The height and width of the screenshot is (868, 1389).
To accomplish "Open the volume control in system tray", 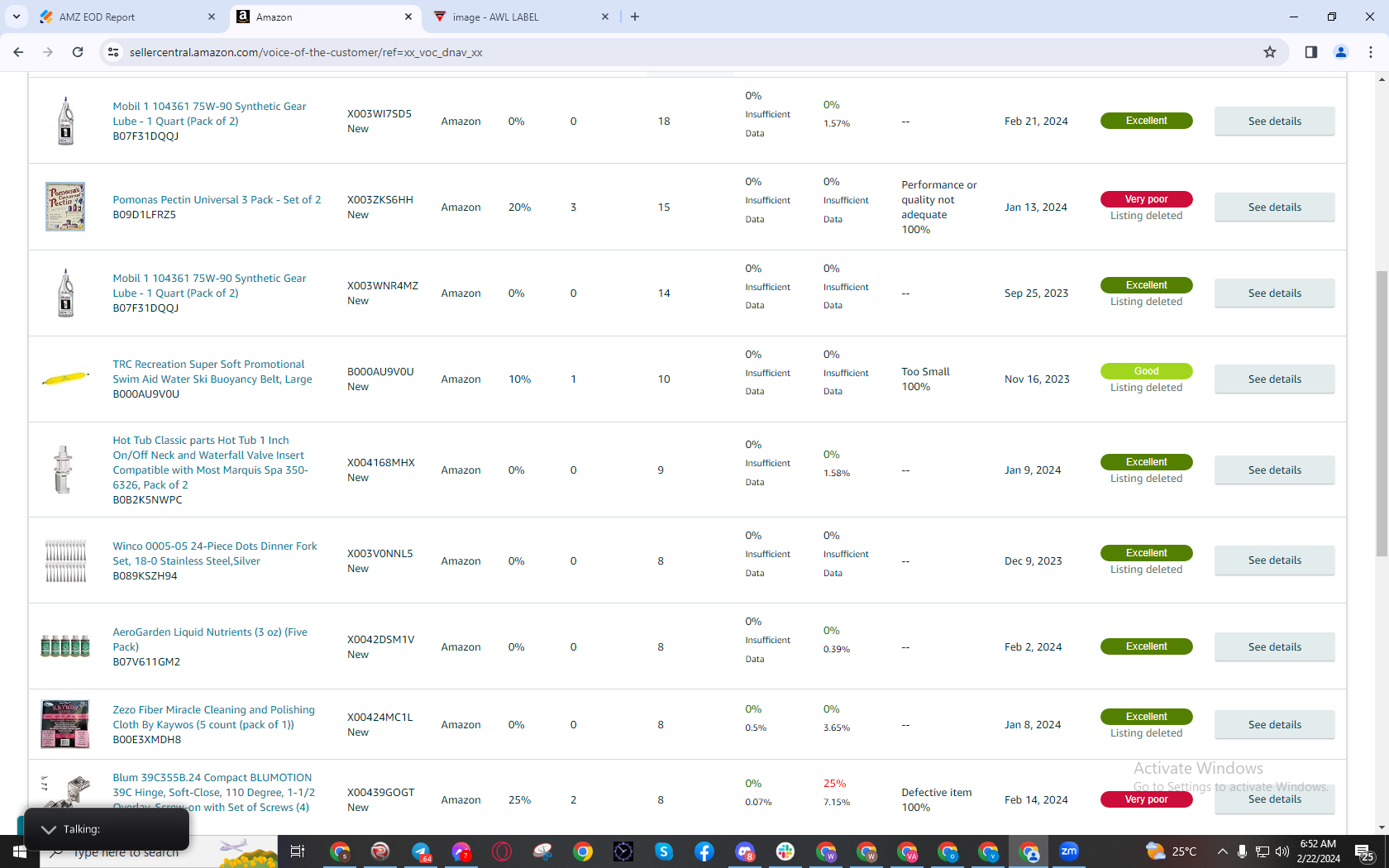I will point(1282,851).
